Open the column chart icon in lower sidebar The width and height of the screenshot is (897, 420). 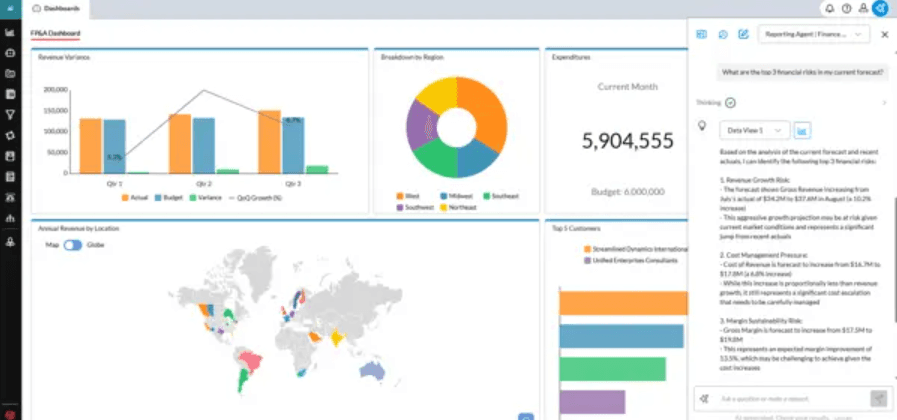[10, 217]
